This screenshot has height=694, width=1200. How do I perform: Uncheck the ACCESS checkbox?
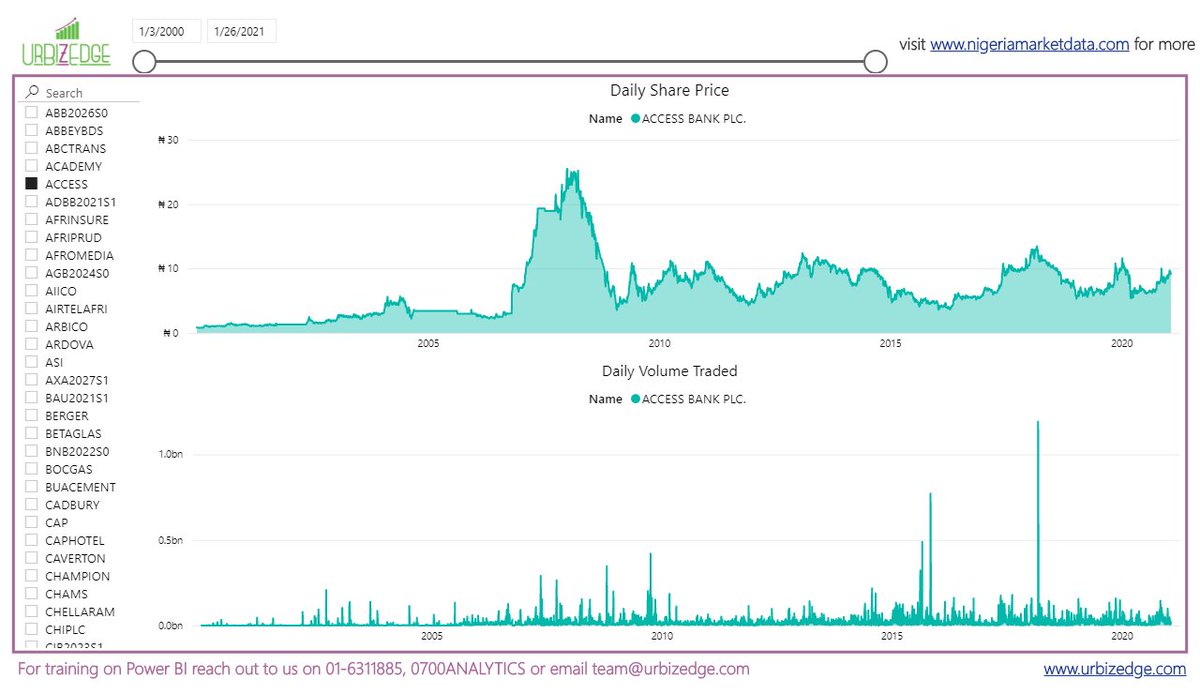pyautogui.click(x=31, y=184)
